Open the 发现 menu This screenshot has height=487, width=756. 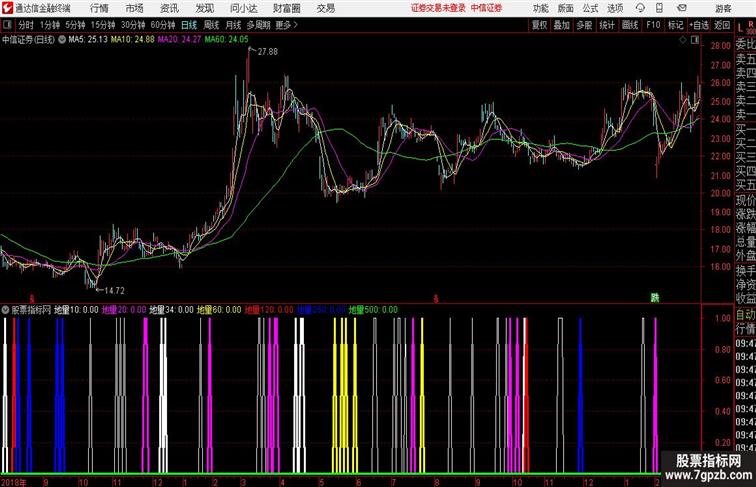coord(204,8)
